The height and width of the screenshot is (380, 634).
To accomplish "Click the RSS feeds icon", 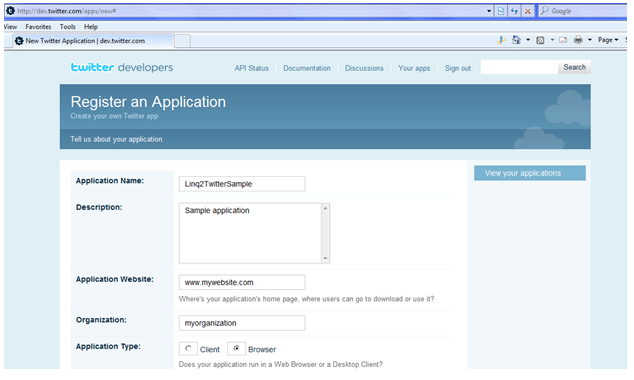I will coord(540,40).
